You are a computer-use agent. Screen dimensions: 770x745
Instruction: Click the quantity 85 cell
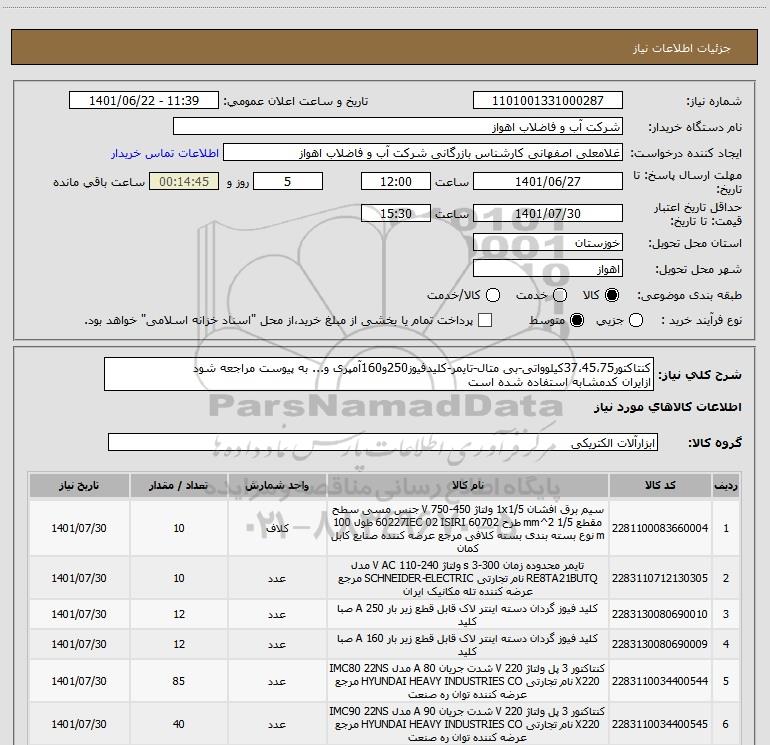coord(179,681)
